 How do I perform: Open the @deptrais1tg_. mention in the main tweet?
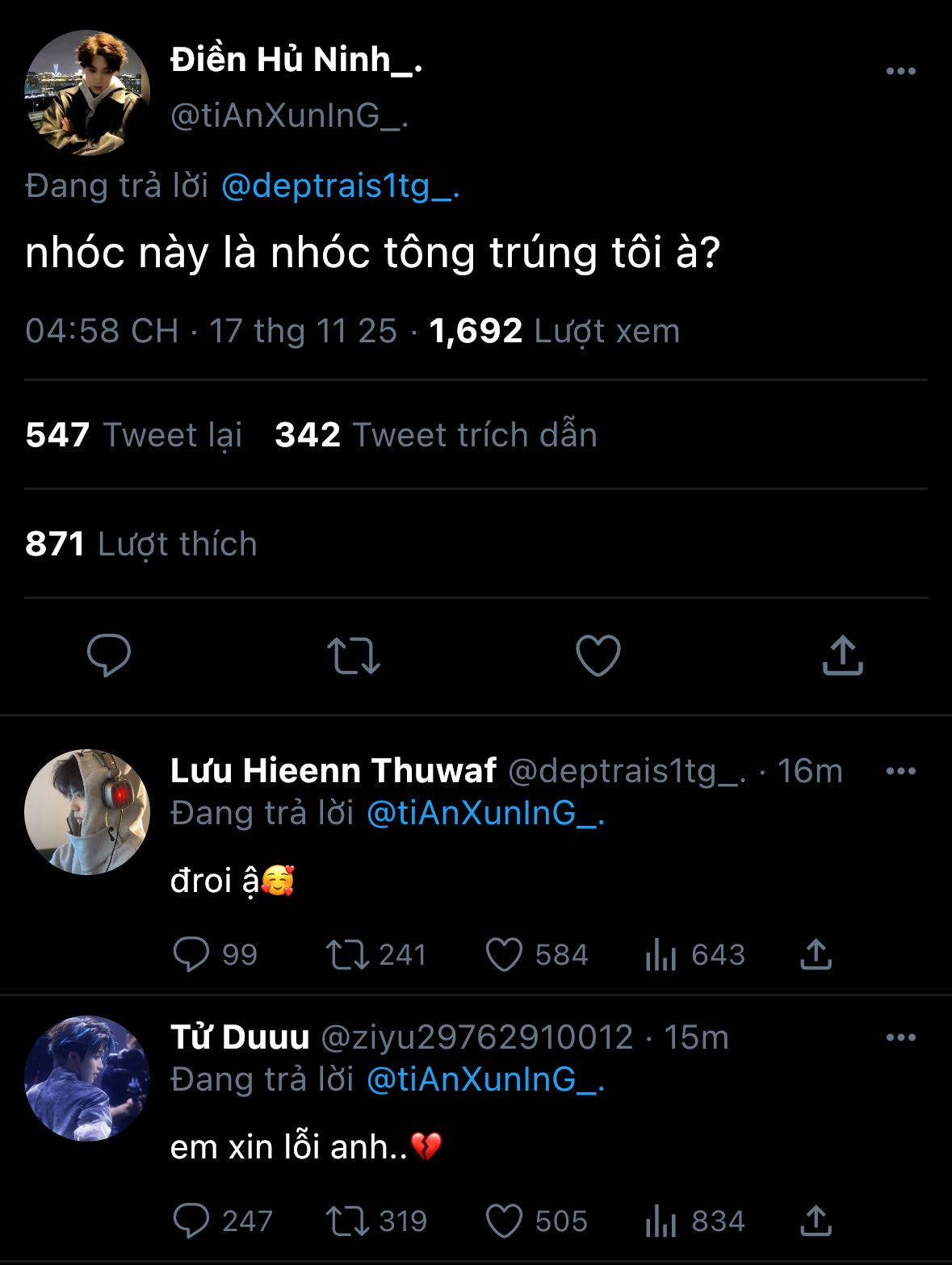click(340, 186)
